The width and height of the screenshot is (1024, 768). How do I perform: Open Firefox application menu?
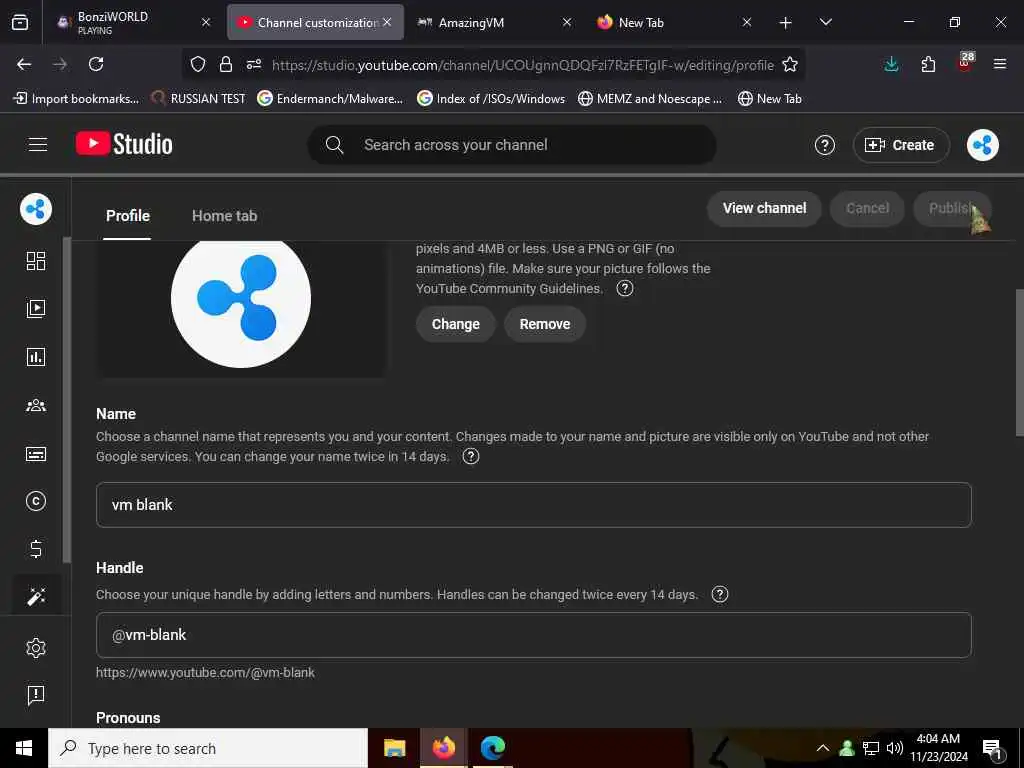click(999, 64)
